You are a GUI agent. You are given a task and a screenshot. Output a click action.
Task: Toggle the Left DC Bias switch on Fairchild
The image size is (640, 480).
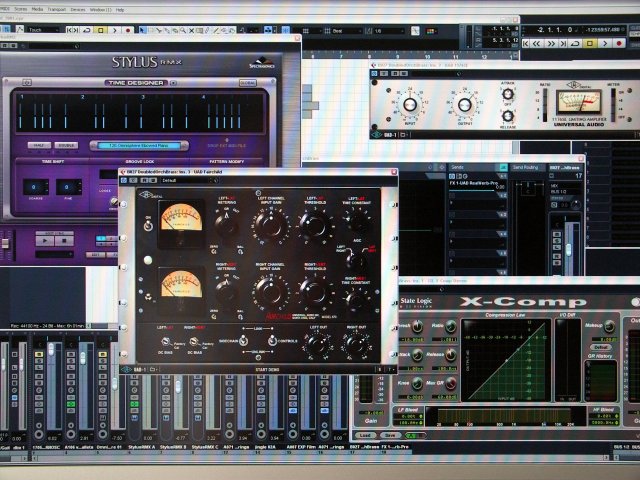166,341
